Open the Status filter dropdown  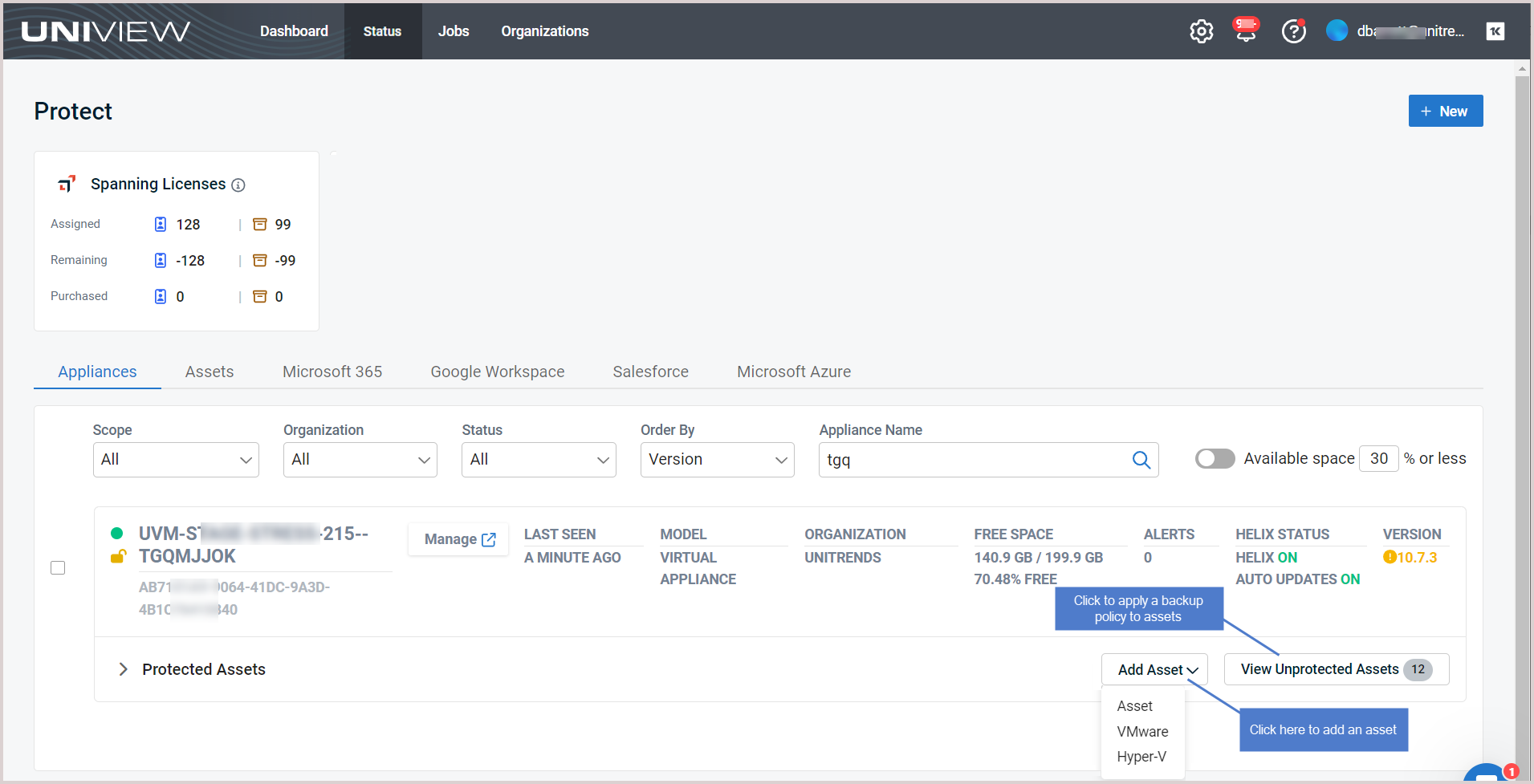tap(539, 460)
